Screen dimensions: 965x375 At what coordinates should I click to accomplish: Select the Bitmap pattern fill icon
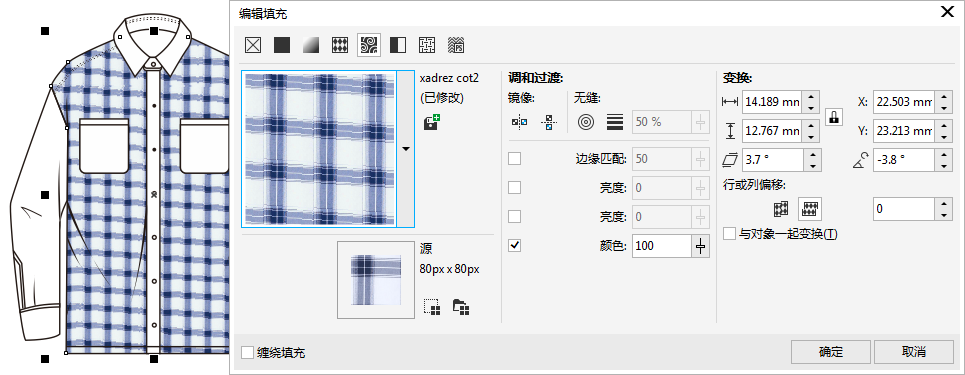click(369, 45)
